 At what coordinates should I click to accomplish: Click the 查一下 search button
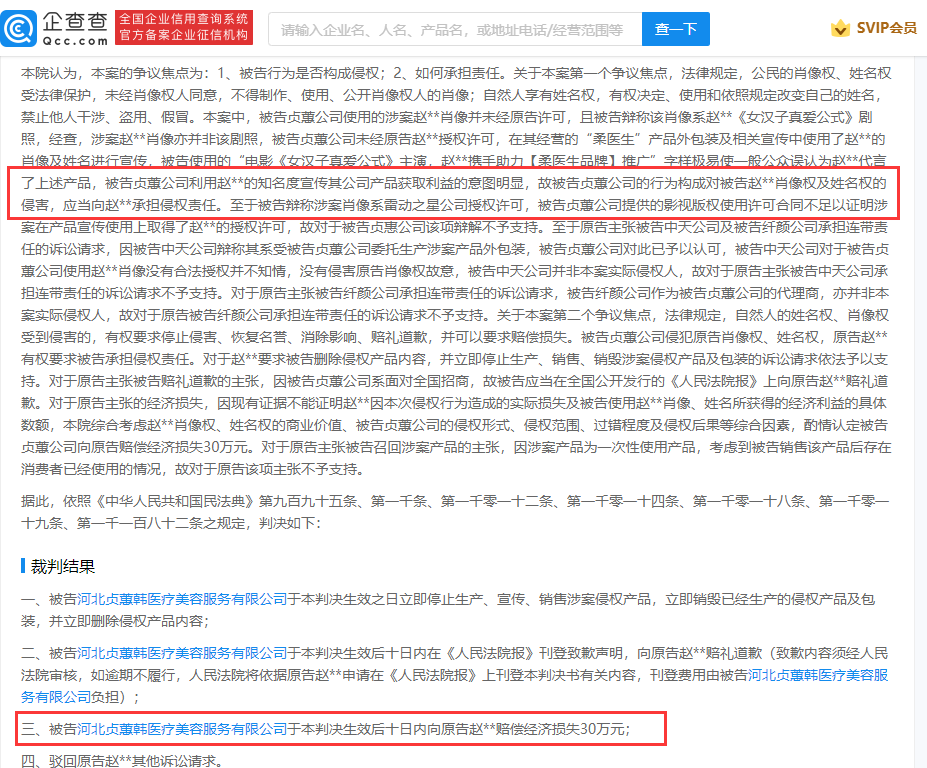click(x=676, y=29)
